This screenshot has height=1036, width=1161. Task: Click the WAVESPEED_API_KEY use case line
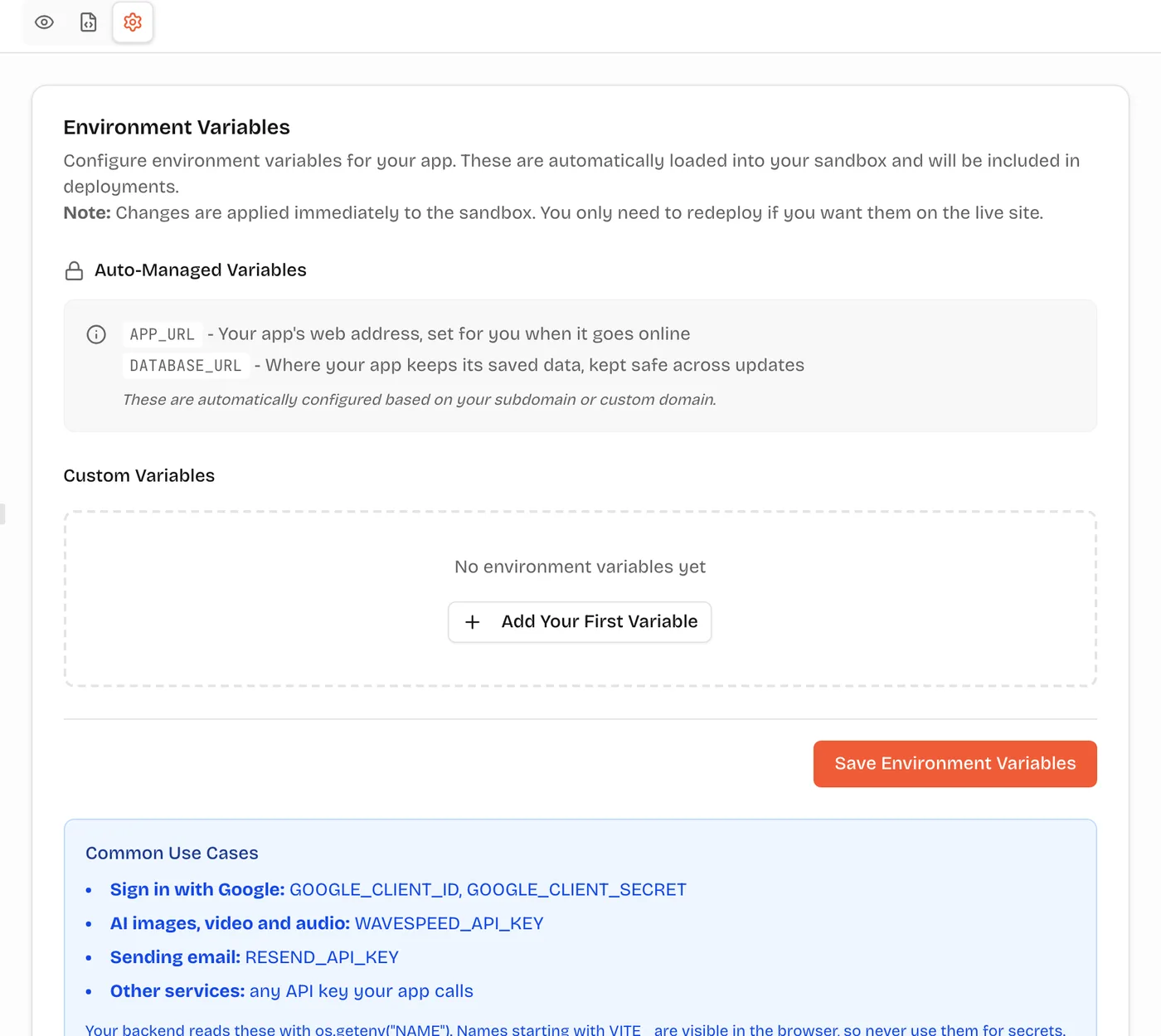(x=327, y=923)
